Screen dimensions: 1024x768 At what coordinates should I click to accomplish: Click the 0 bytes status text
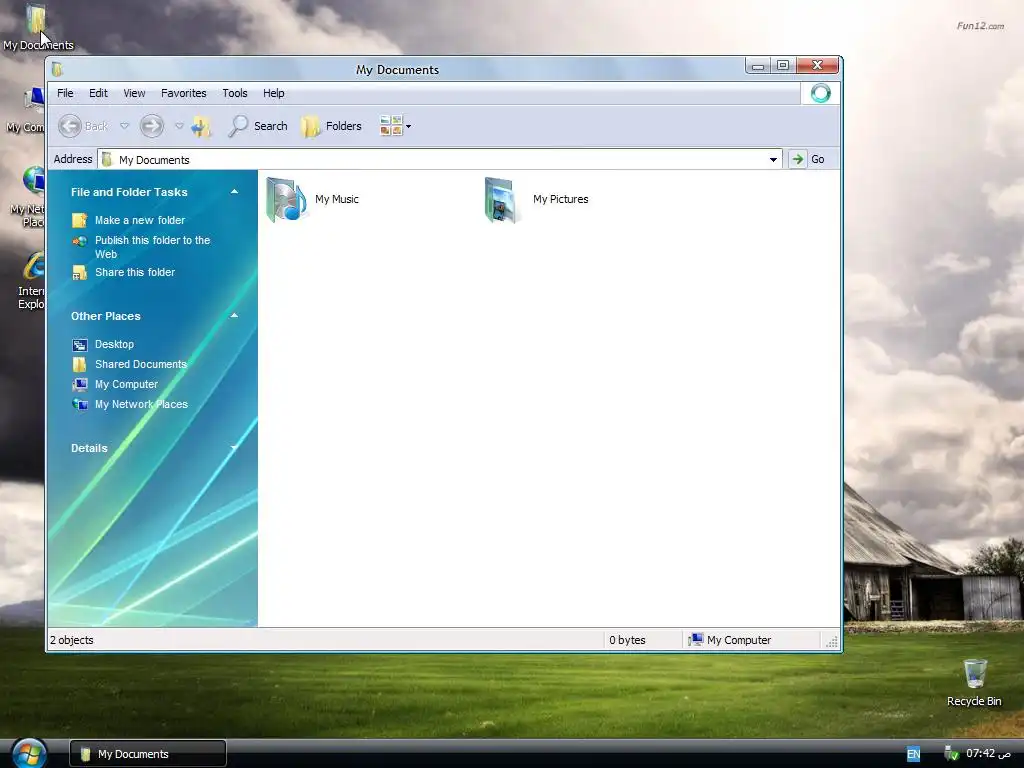(x=627, y=640)
